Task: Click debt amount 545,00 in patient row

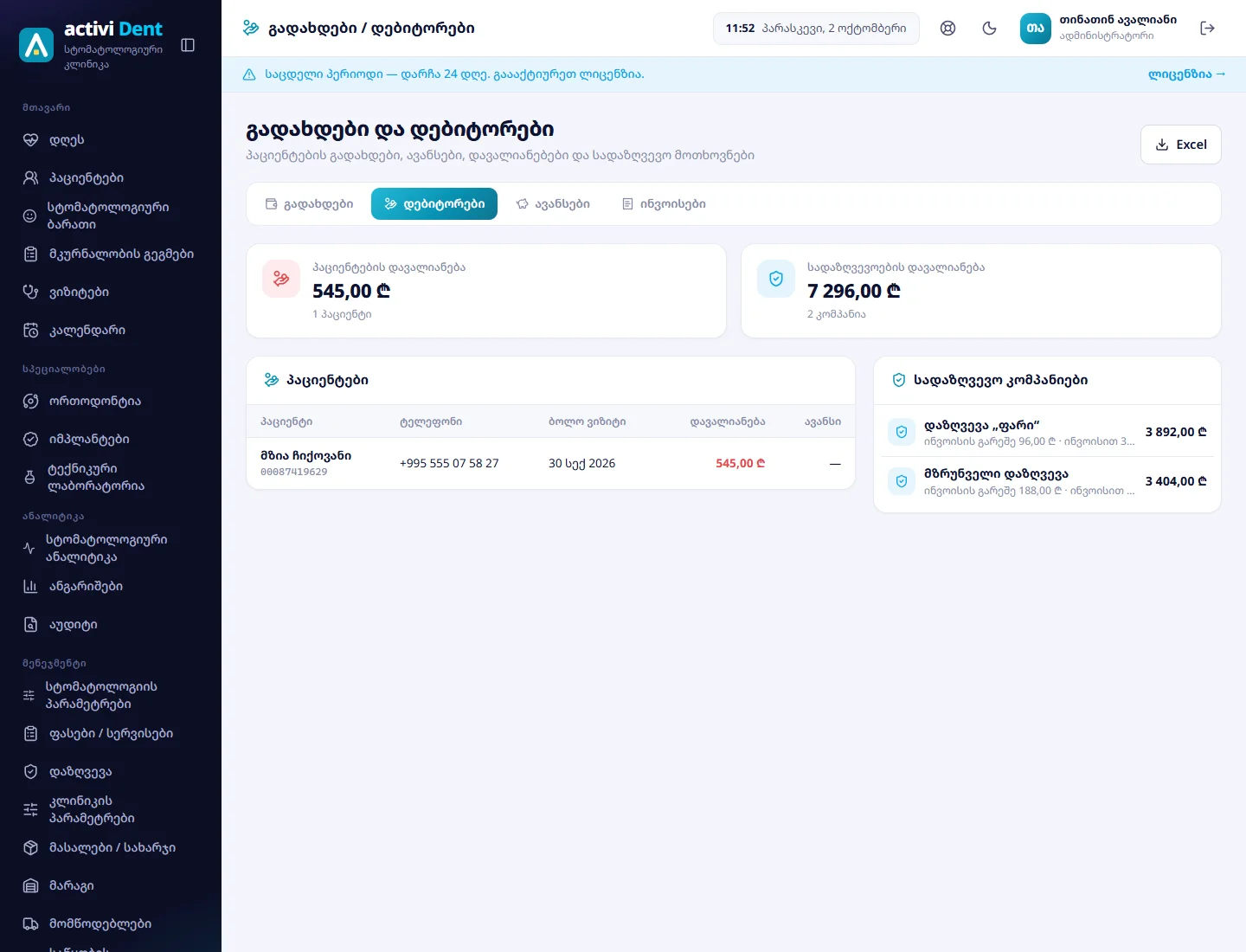Action: pos(741,464)
